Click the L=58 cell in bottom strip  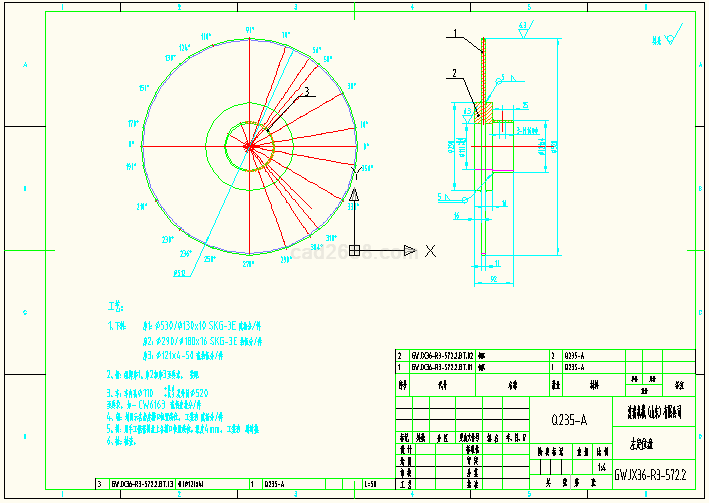pyautogui.click(x=369, y=484)
